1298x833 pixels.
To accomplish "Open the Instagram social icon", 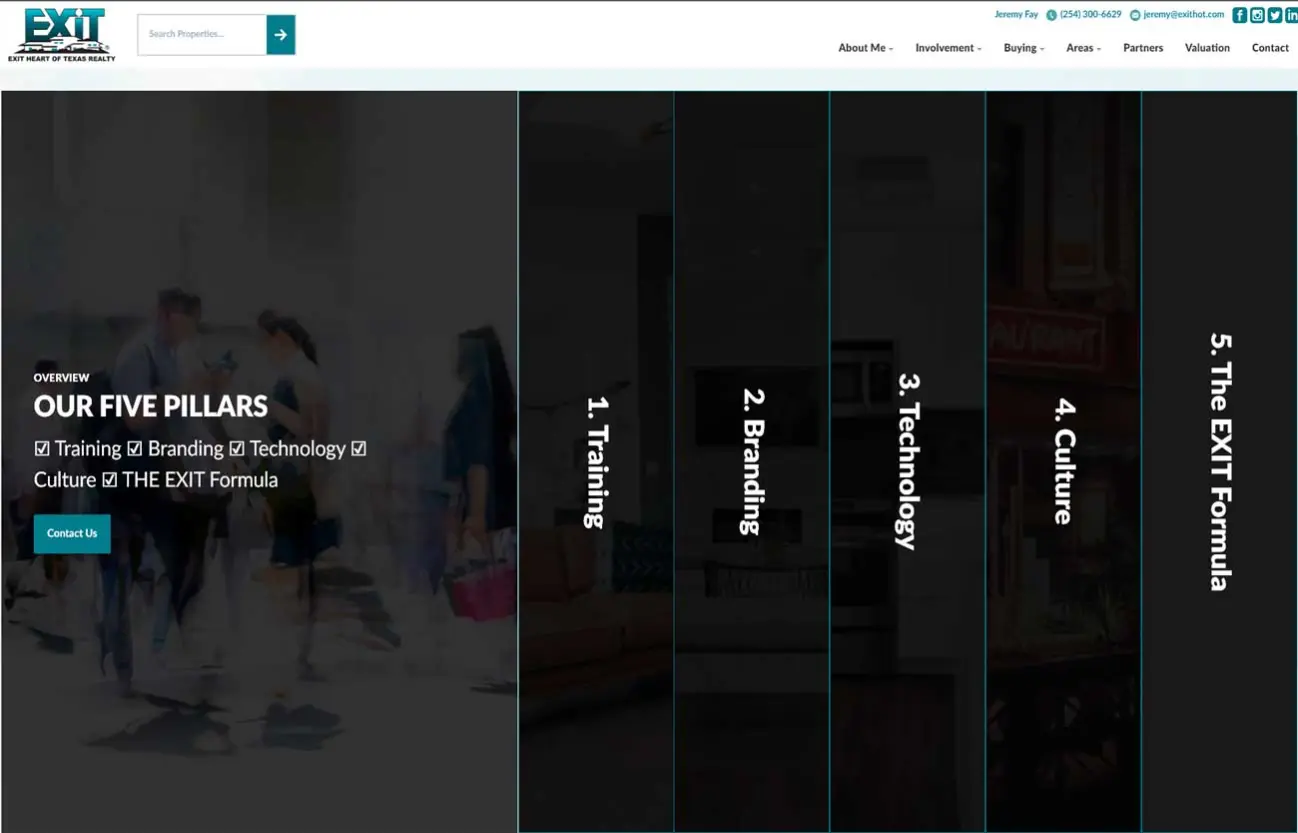I will pos(1257,15).
